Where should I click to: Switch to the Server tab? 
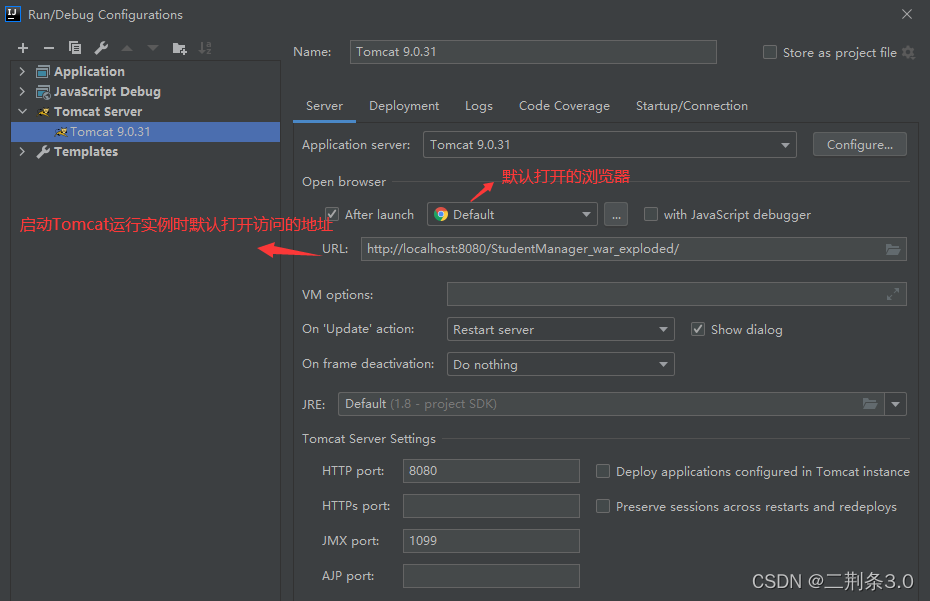pyautogui.click(x=324, y=106)
